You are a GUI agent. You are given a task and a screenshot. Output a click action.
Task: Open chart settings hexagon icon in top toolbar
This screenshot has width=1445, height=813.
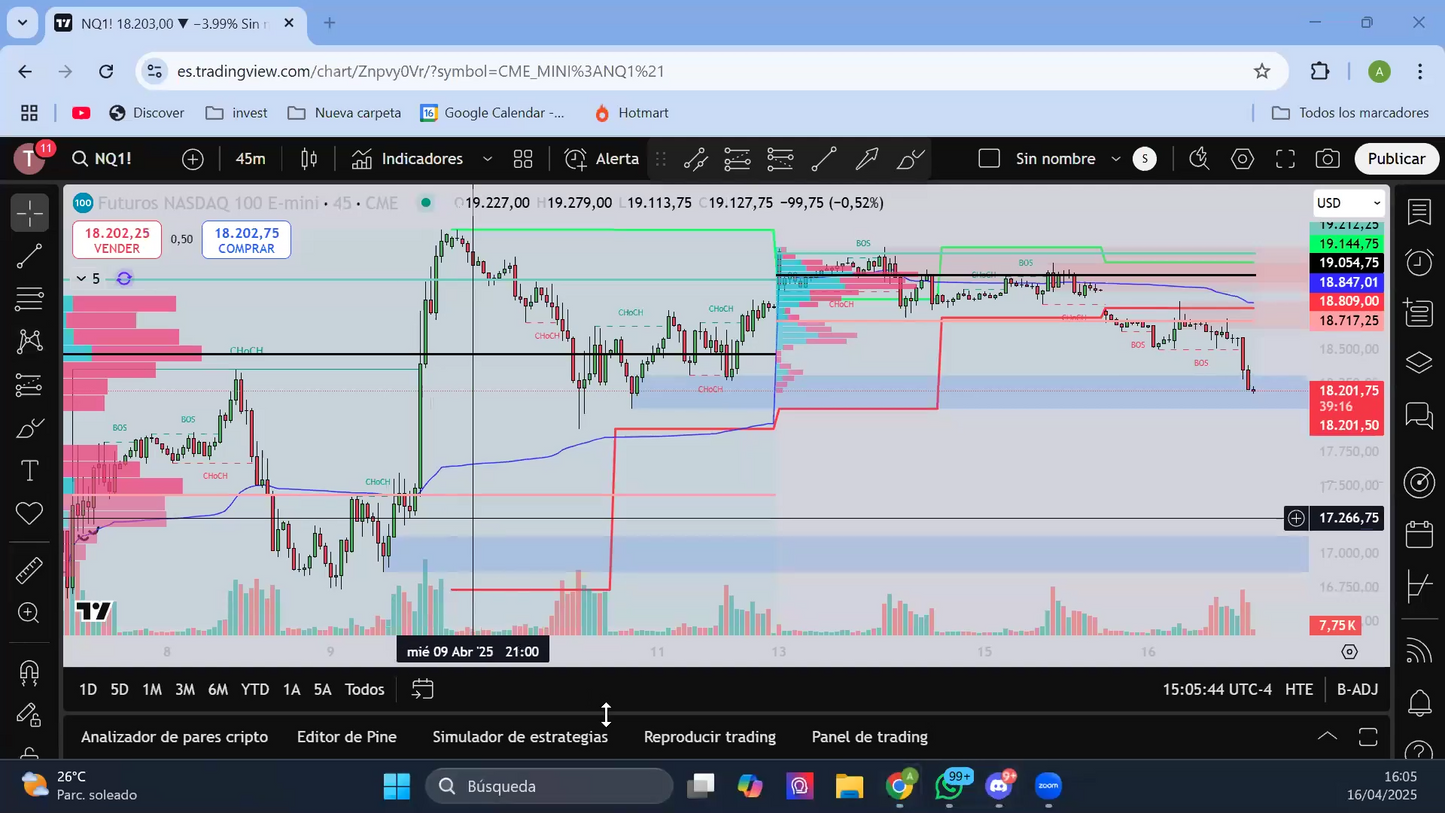point(1242,159)
